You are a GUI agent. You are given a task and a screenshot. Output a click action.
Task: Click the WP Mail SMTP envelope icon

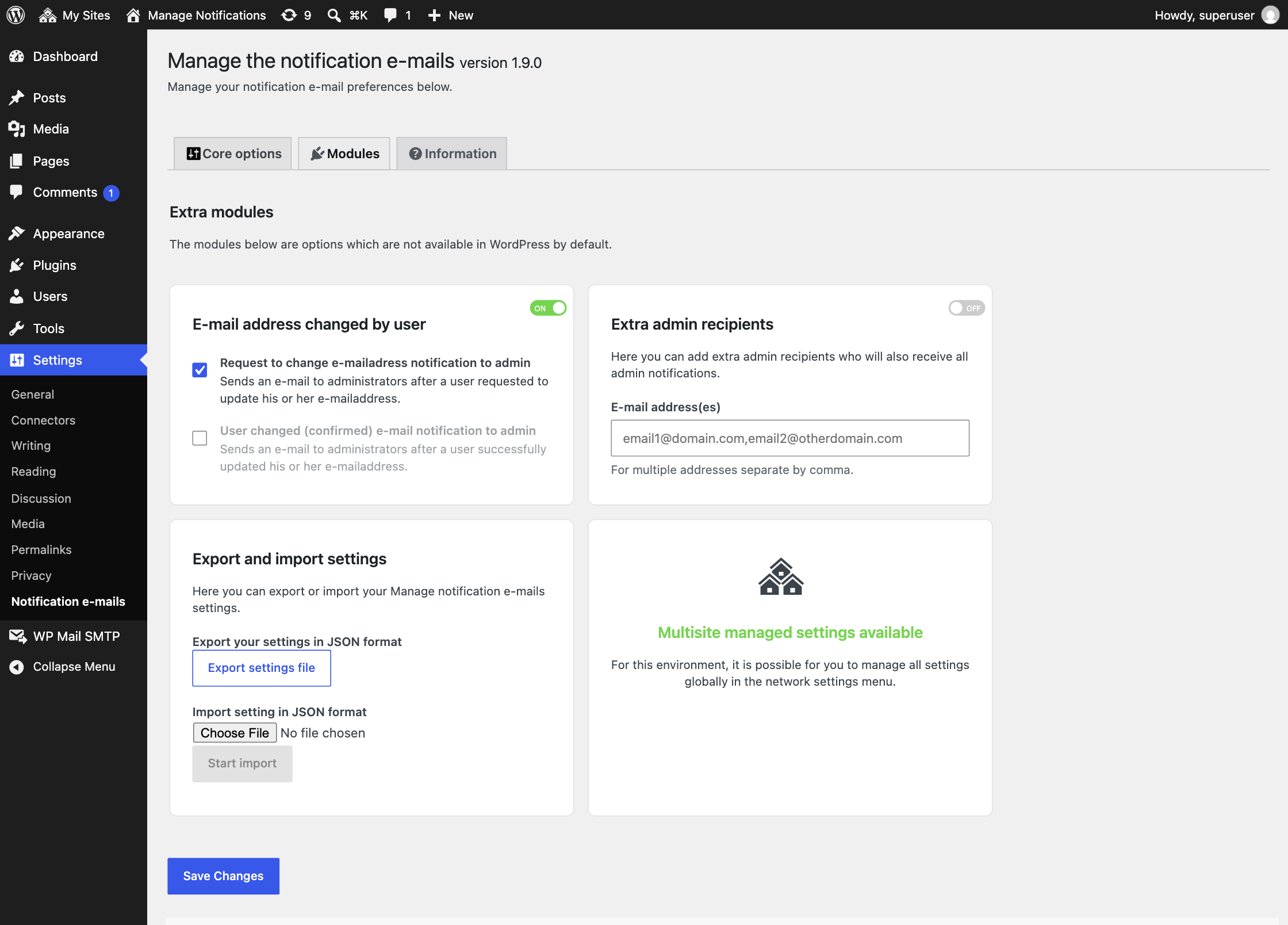[18, 636]
